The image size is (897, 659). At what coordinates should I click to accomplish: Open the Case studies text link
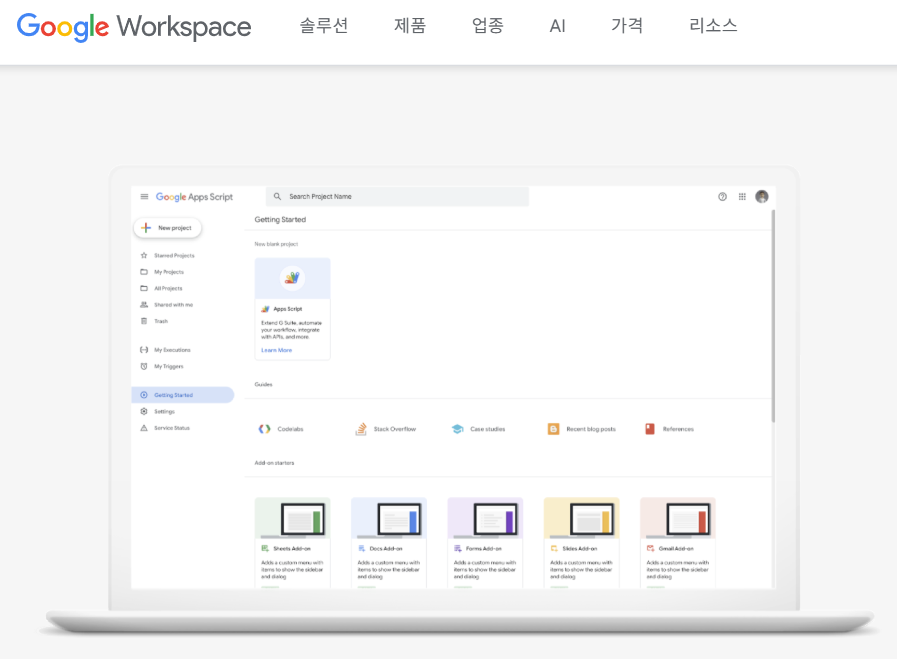(x=487, y=429)
